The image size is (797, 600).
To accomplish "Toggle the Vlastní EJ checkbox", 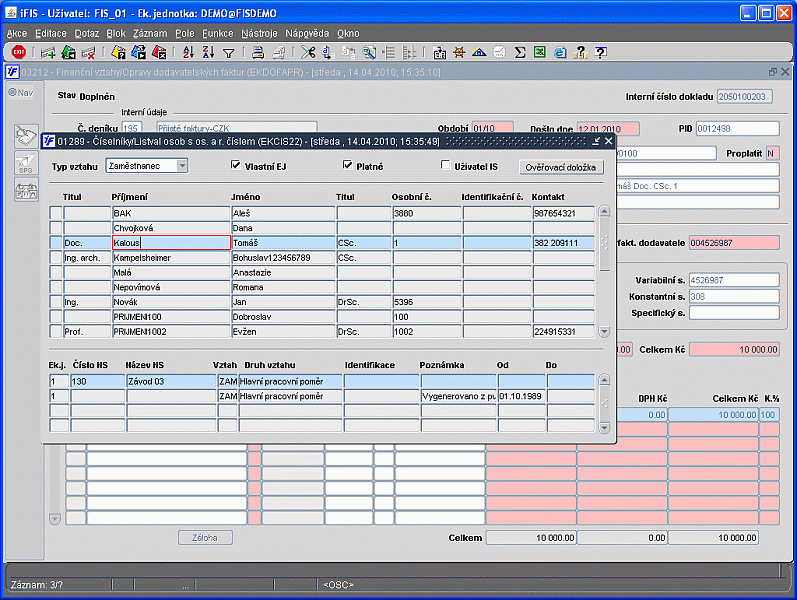I will [x=236, y=166].
